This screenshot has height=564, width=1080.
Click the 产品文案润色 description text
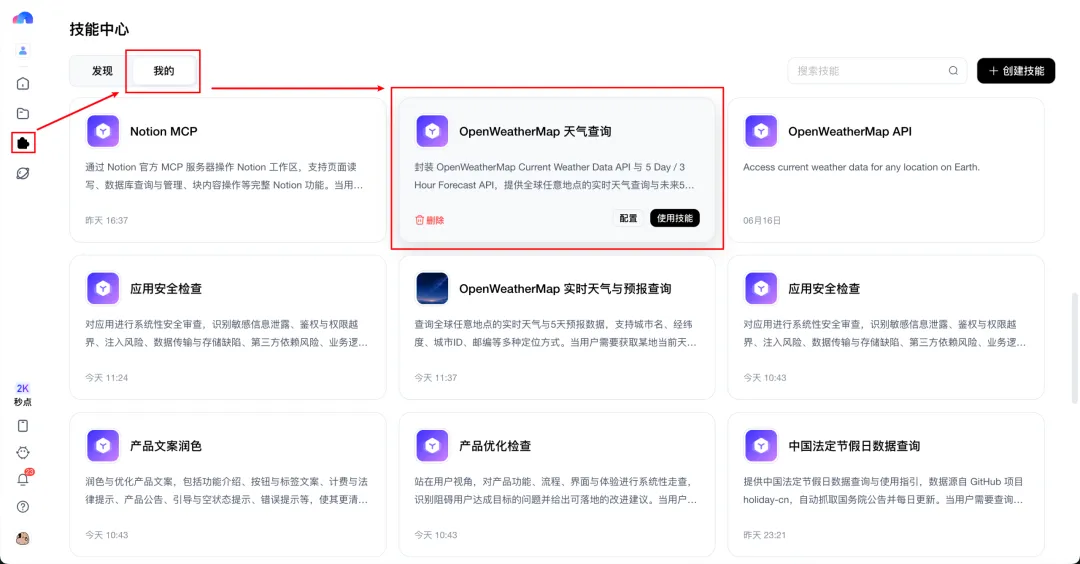227,490
